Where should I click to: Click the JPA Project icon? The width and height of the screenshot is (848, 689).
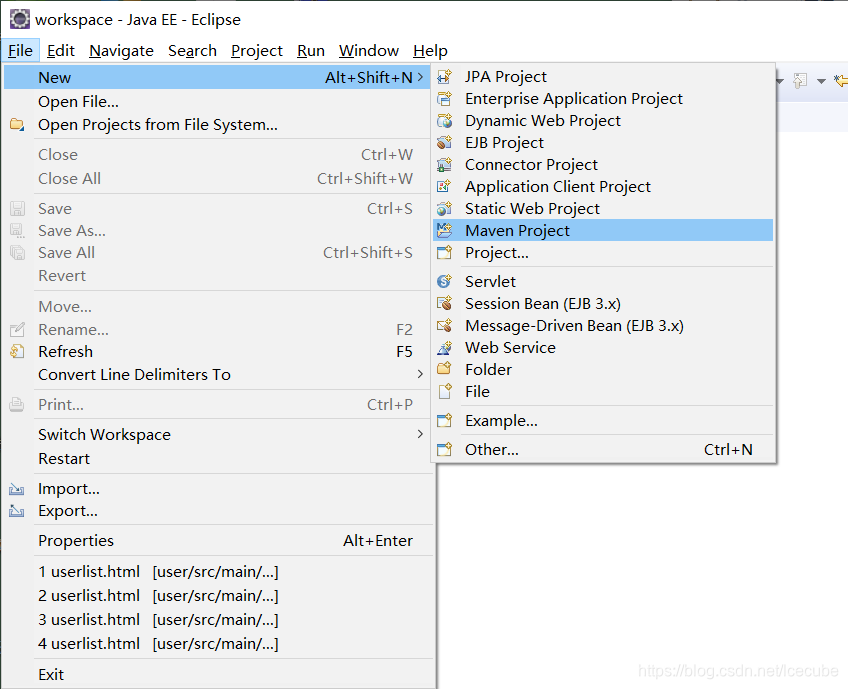coord(445,77)
